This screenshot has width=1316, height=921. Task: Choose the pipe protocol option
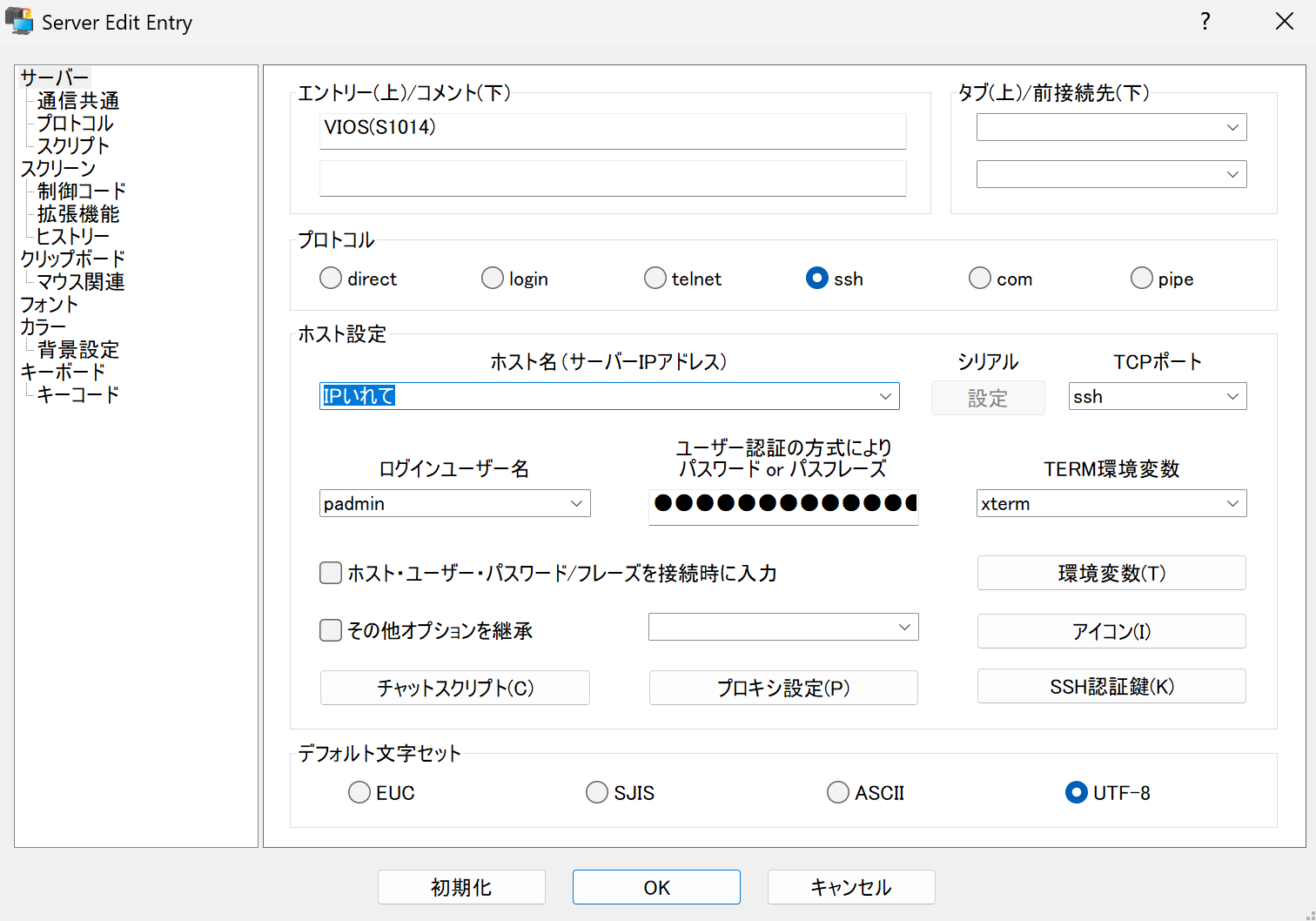(1142, 278)
